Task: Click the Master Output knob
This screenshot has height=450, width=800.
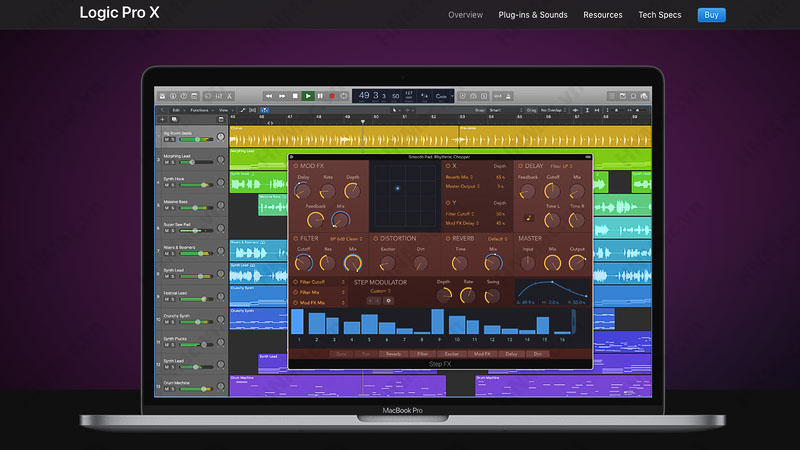Action: point(577,263)
